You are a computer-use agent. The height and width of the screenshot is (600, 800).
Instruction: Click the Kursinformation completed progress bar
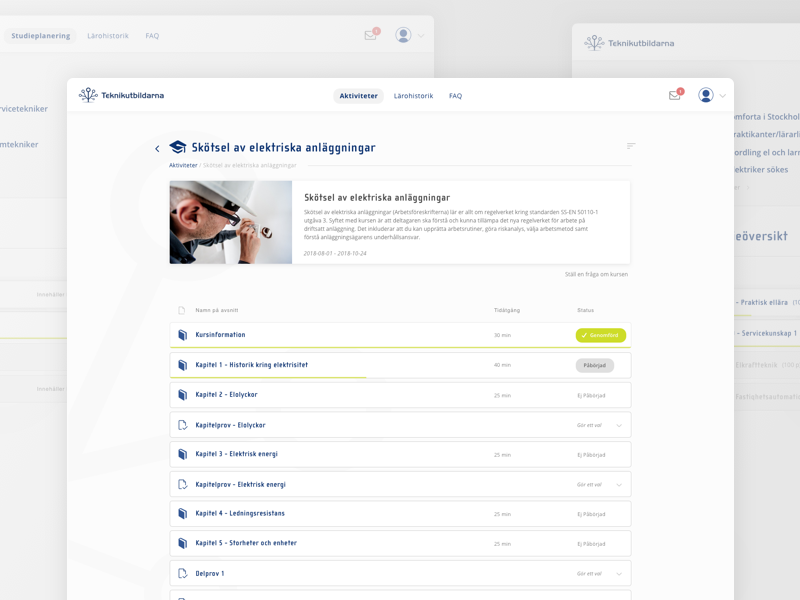[400, 347]
